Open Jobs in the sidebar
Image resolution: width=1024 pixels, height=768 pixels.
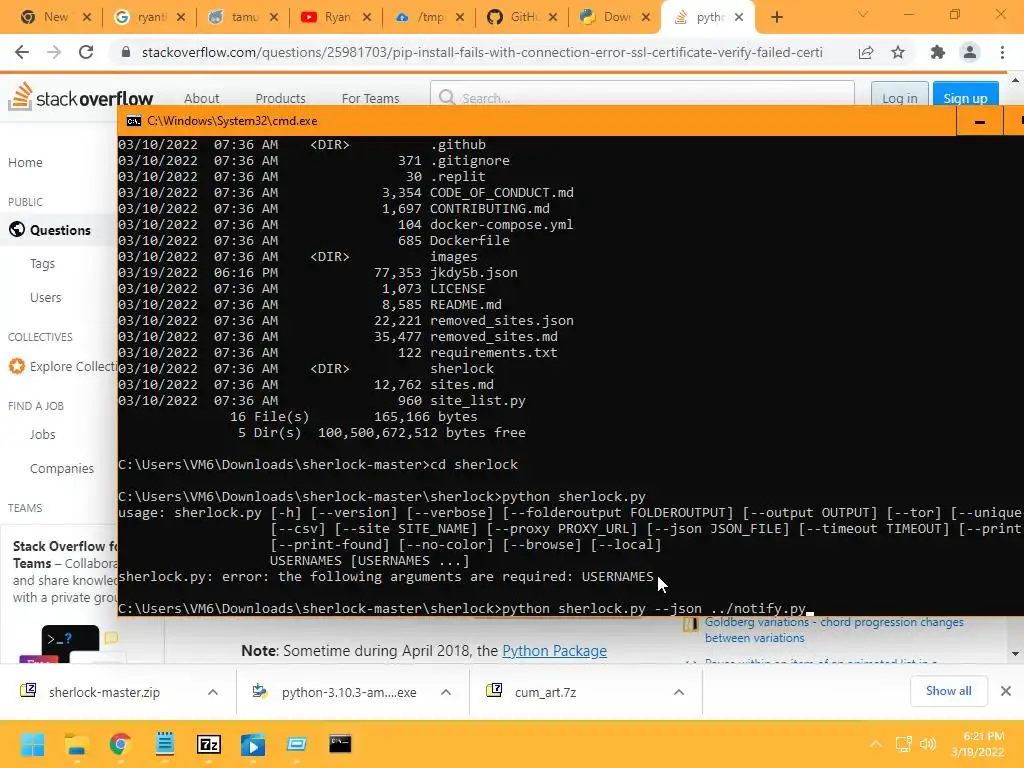[x=42, y=435]
